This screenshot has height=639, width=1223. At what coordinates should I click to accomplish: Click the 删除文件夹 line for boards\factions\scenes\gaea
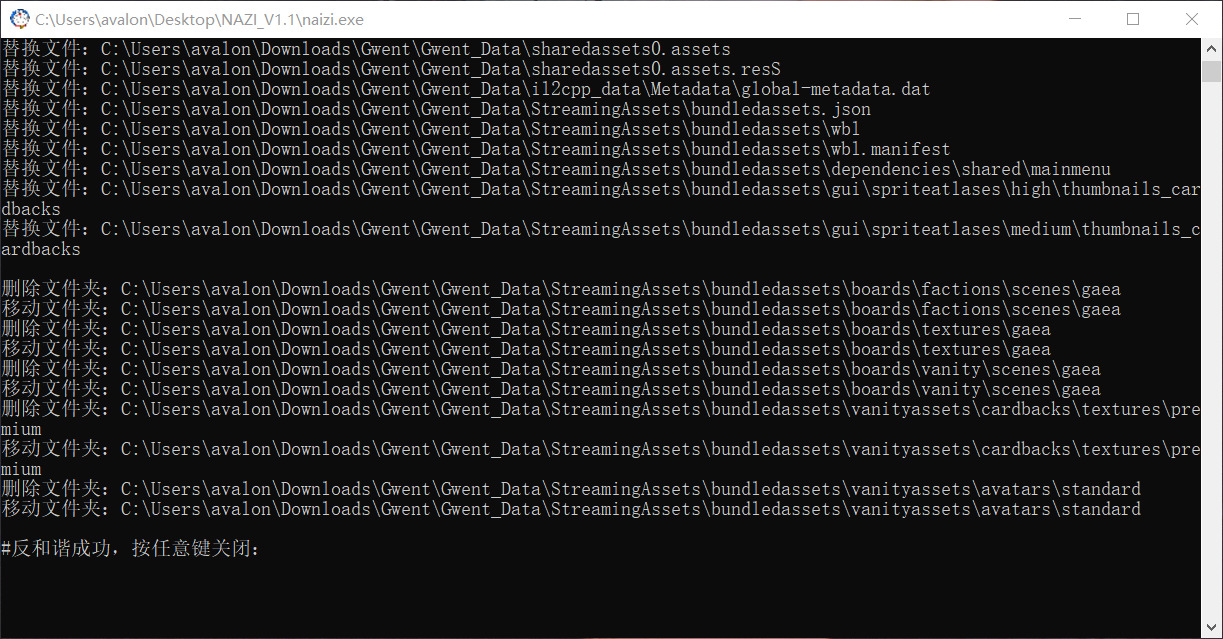[560, 289]
